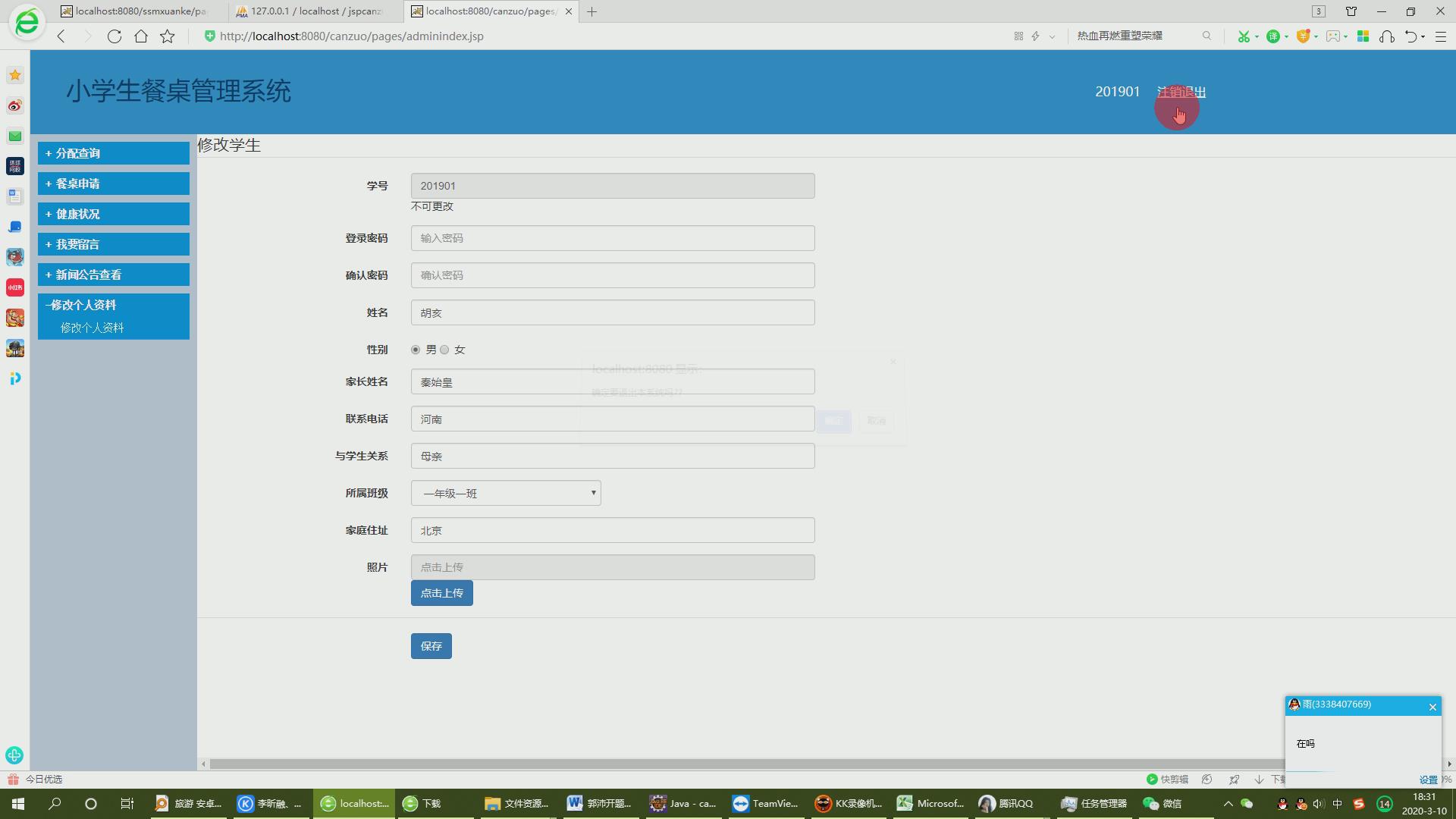Click the 保存 save button

(x=431, y=646)
